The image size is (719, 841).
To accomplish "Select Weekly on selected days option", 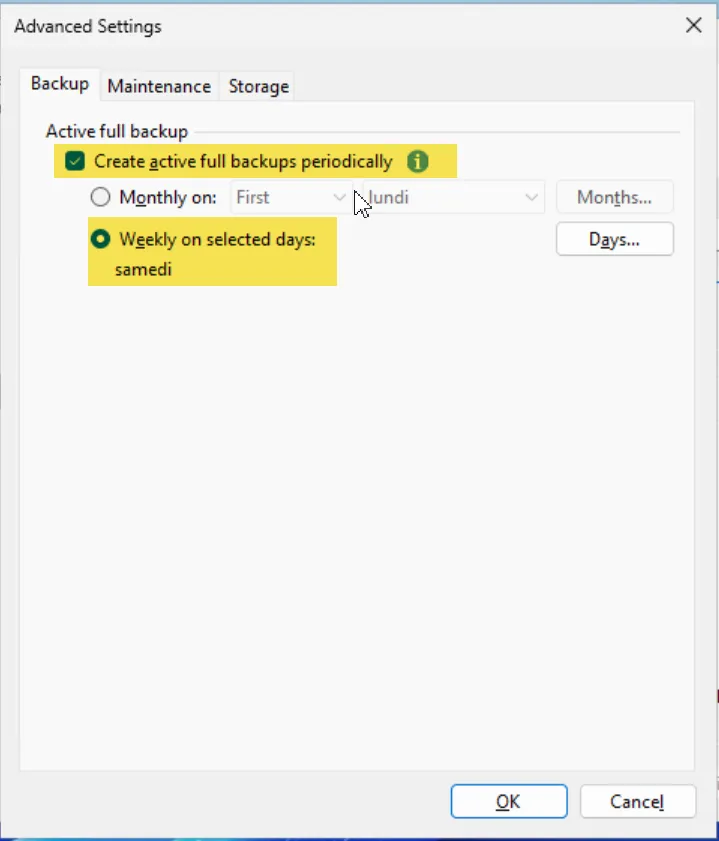I will (x=101, y=239).
